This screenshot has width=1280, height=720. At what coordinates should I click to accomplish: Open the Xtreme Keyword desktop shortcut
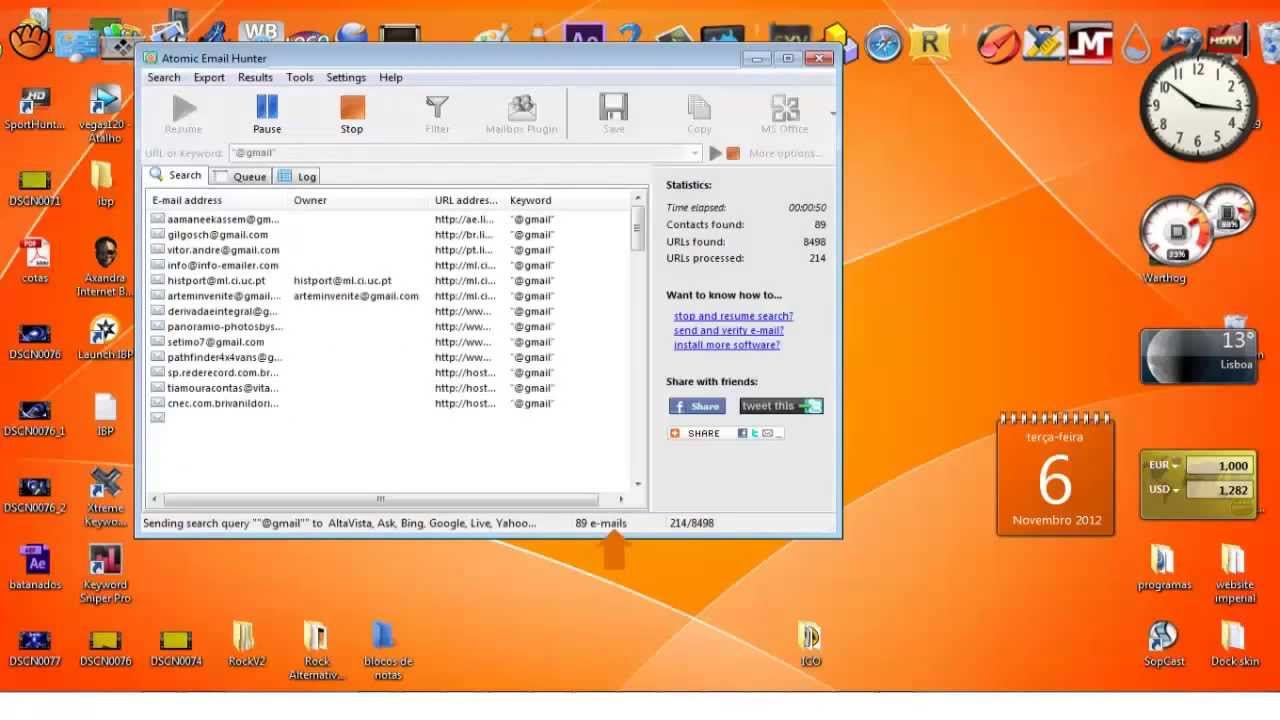pyautogui.click(x=105, y=497)
